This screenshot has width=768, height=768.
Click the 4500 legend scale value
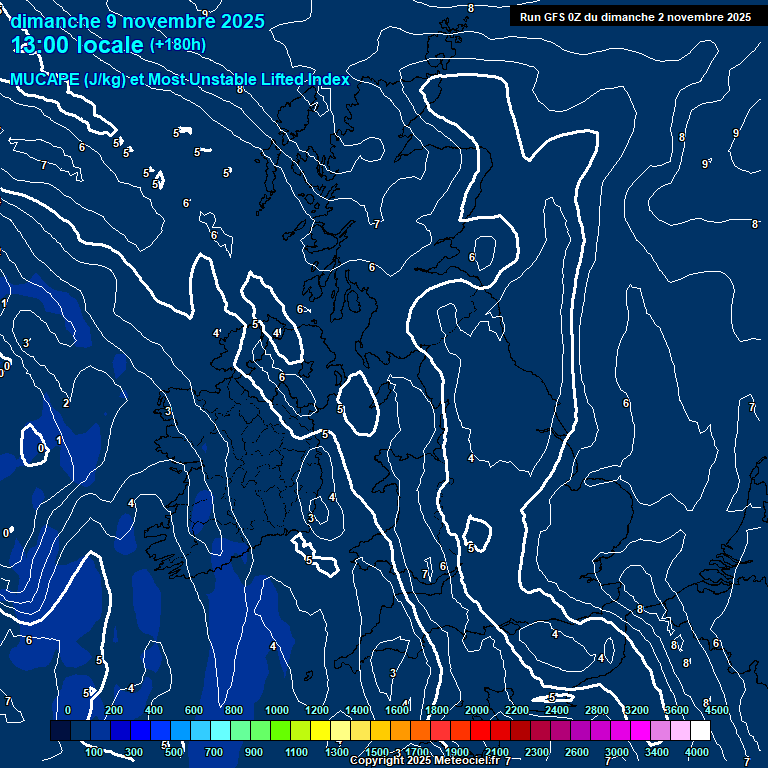(x=717, y=710)
